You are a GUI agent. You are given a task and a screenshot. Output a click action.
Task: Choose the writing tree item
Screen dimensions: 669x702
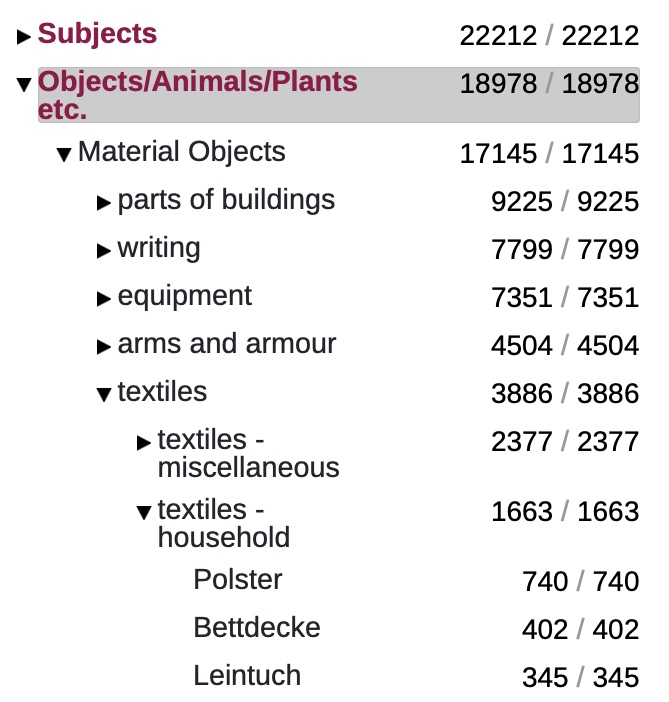[159, 248]
